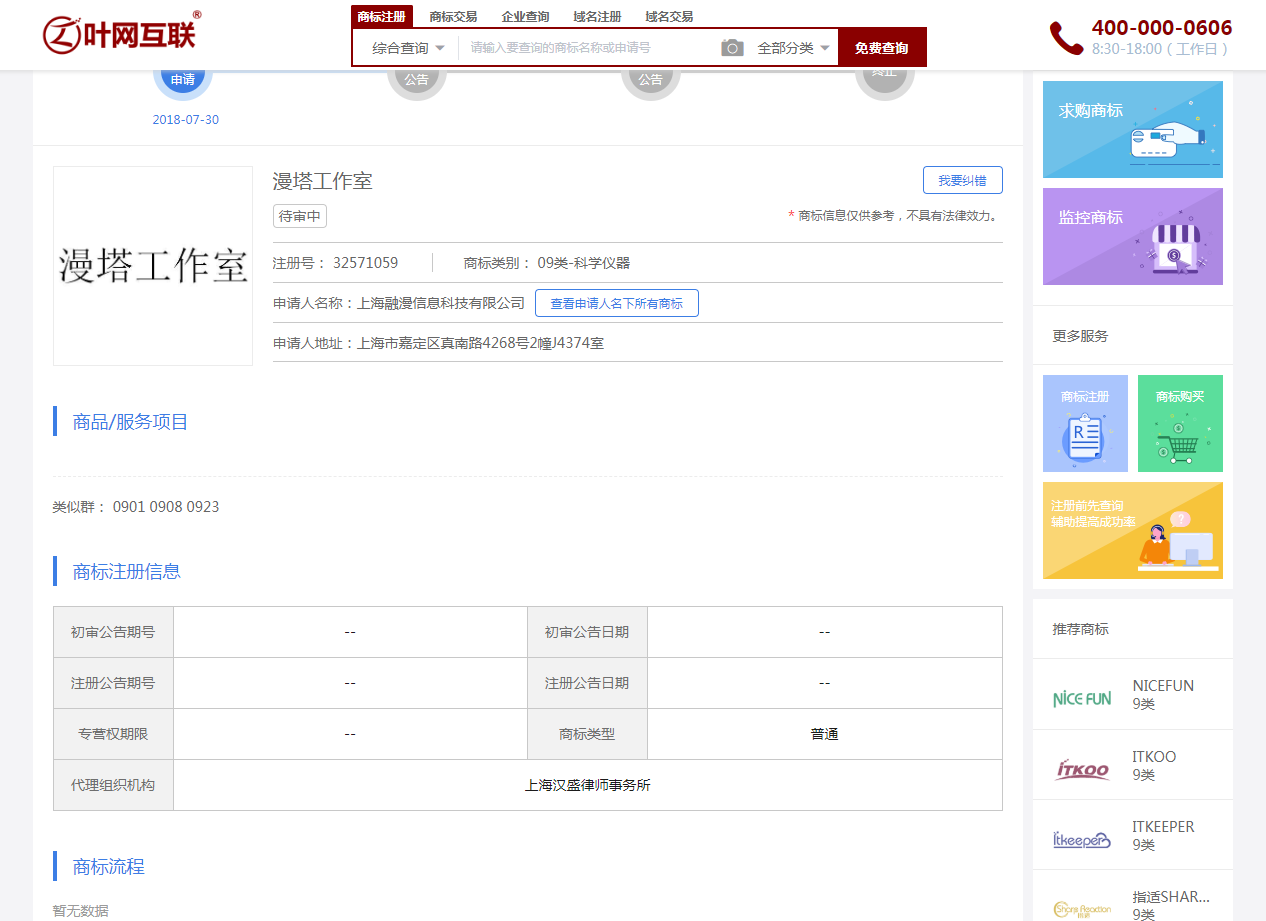Click the 商标注册 service tile
This screenshot has width=1266, height=921.
(x=1085, y=423)
